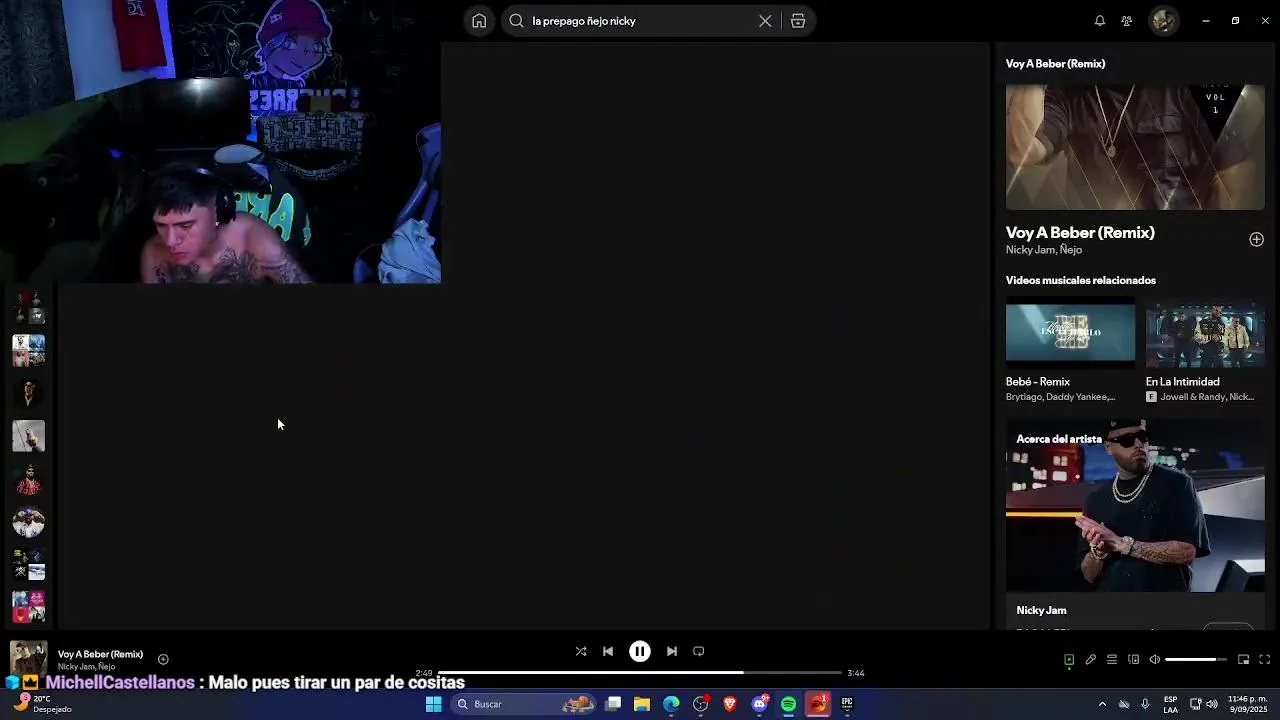Skip to the previous track
The image size is (1280, 720).
[x=608, y=651]
